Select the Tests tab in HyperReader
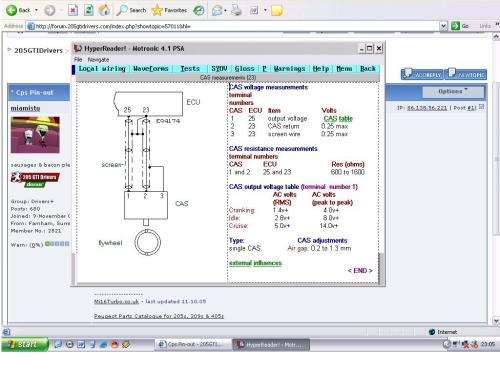 click(x=190, y=69)
